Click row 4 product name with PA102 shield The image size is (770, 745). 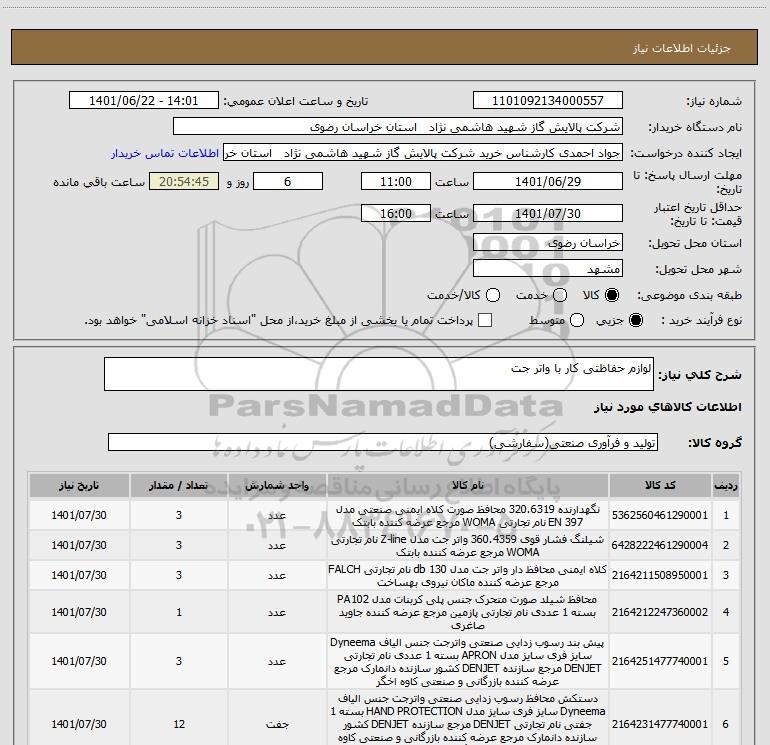[x=468, y=612]
